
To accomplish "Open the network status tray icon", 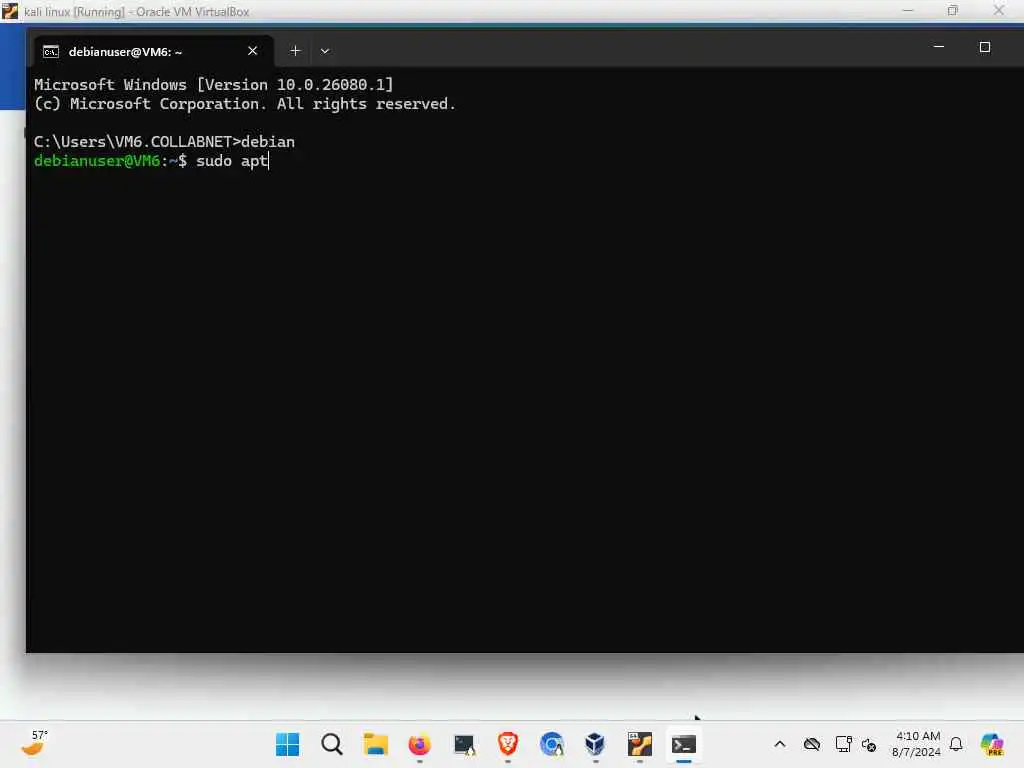I will pyautogui.click(x=843, y=744).
